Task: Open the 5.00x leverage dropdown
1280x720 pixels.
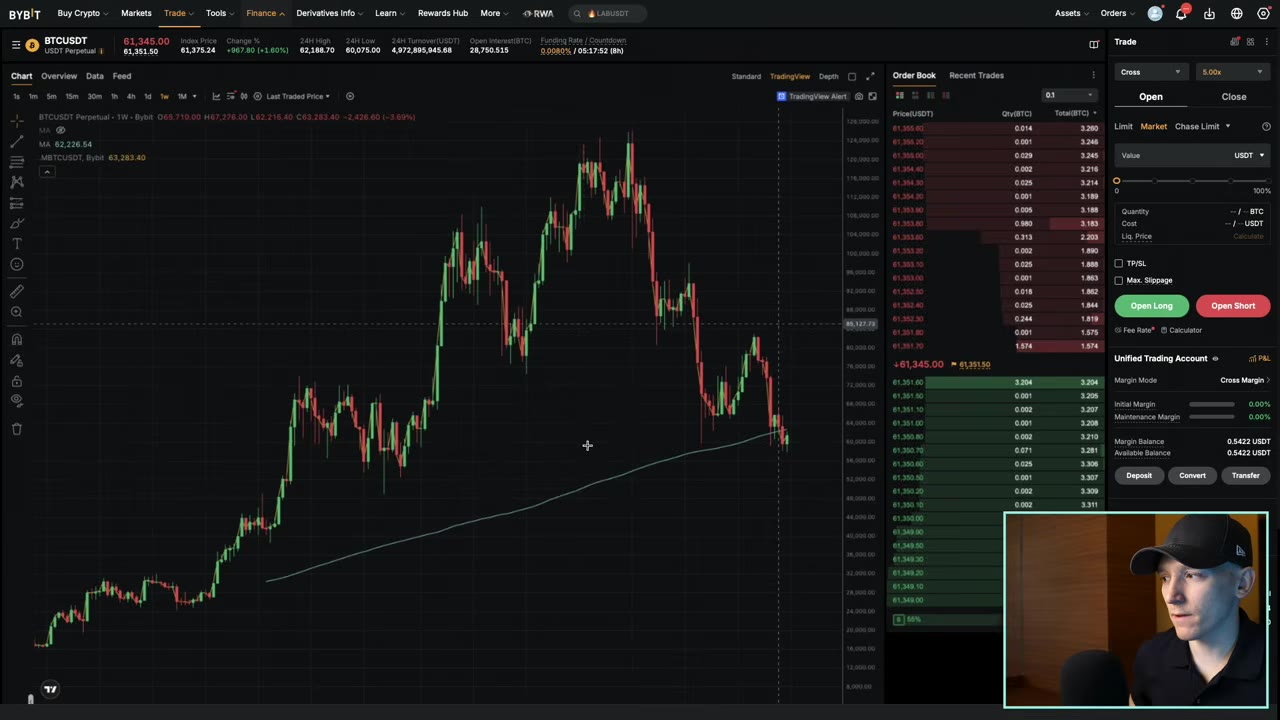Action: point(1232,72)
